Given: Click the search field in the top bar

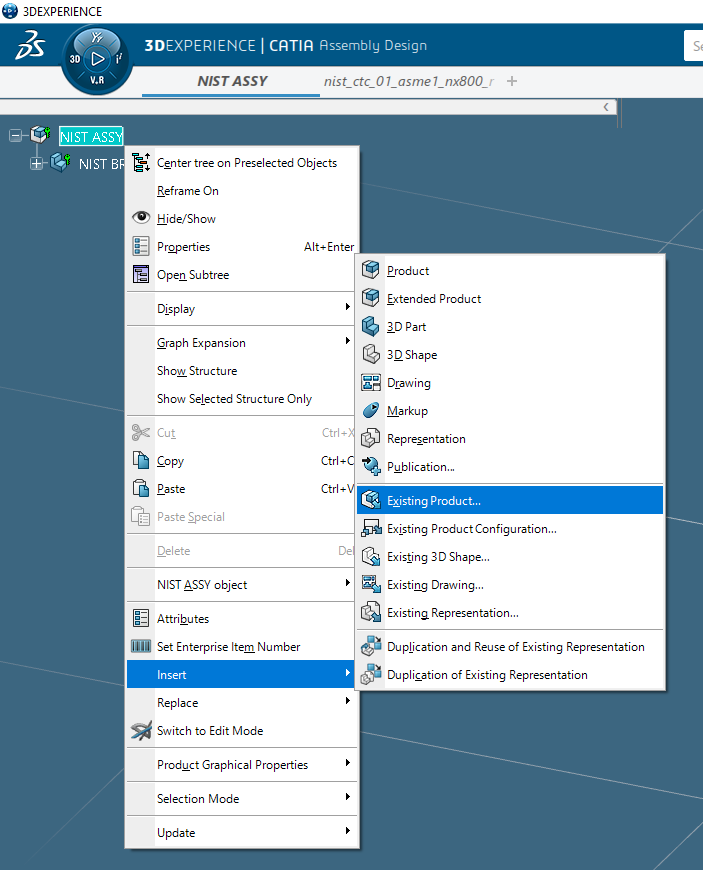Looking at the screenshot, I should 694,45.
